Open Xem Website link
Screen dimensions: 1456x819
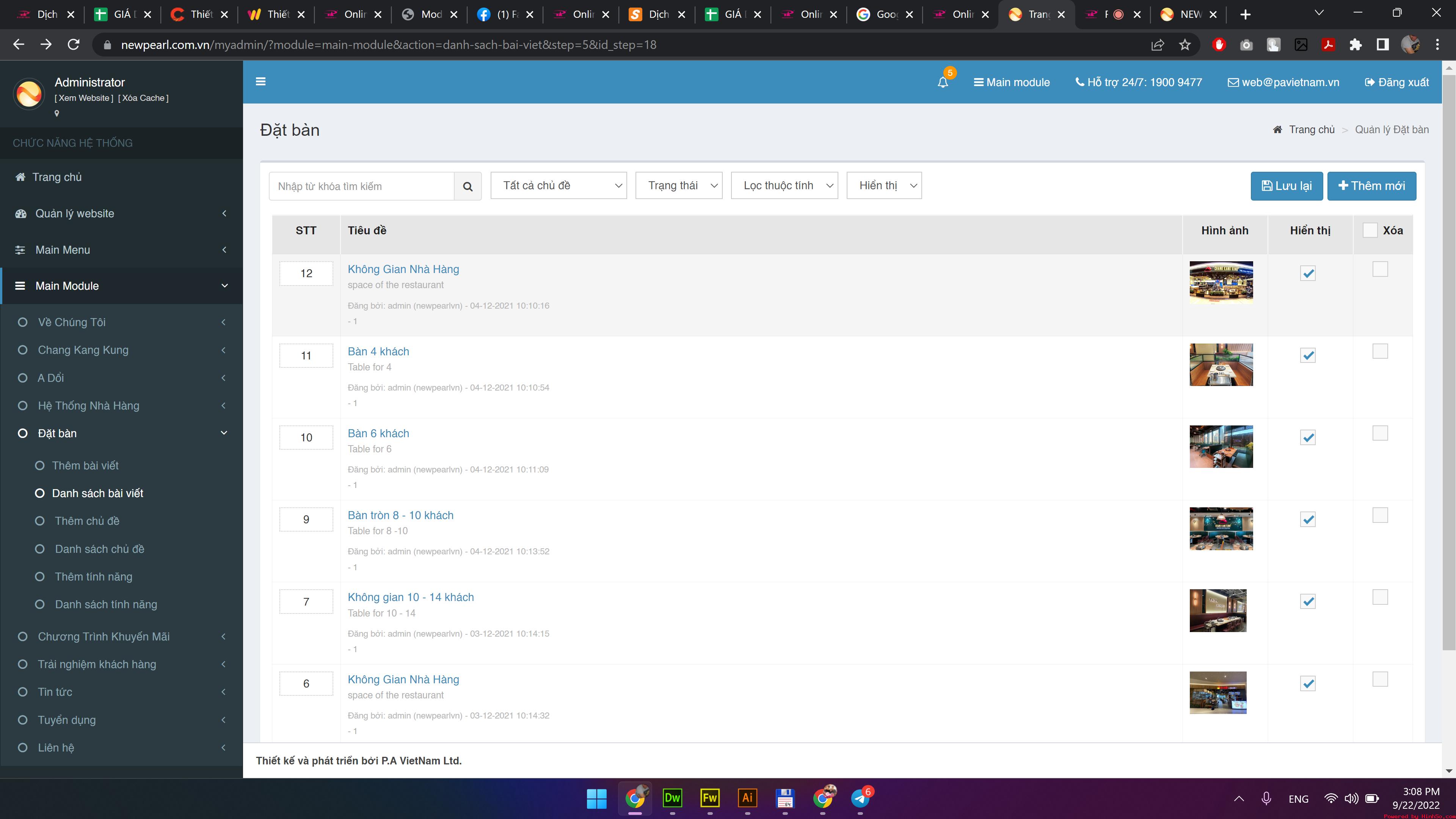tap(84, 98)
